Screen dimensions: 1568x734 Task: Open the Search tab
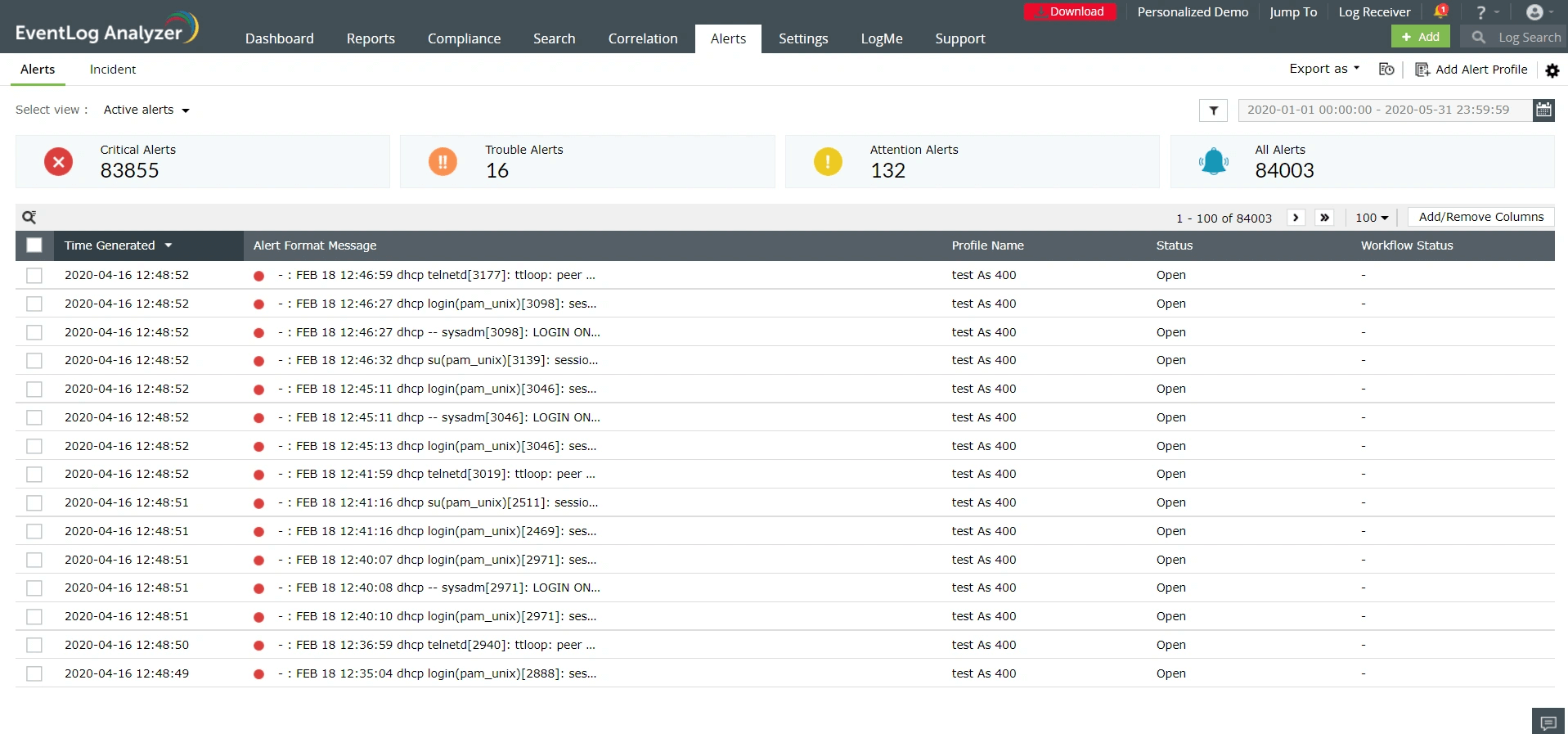(x=554, y=38)
